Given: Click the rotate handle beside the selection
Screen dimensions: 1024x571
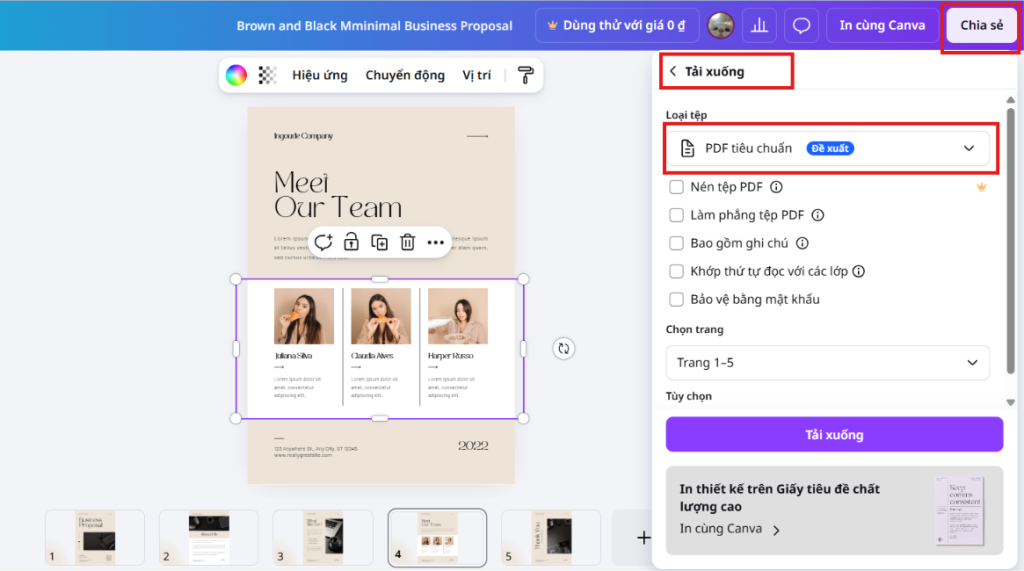Looking at the screenshot, I should 564,348.
